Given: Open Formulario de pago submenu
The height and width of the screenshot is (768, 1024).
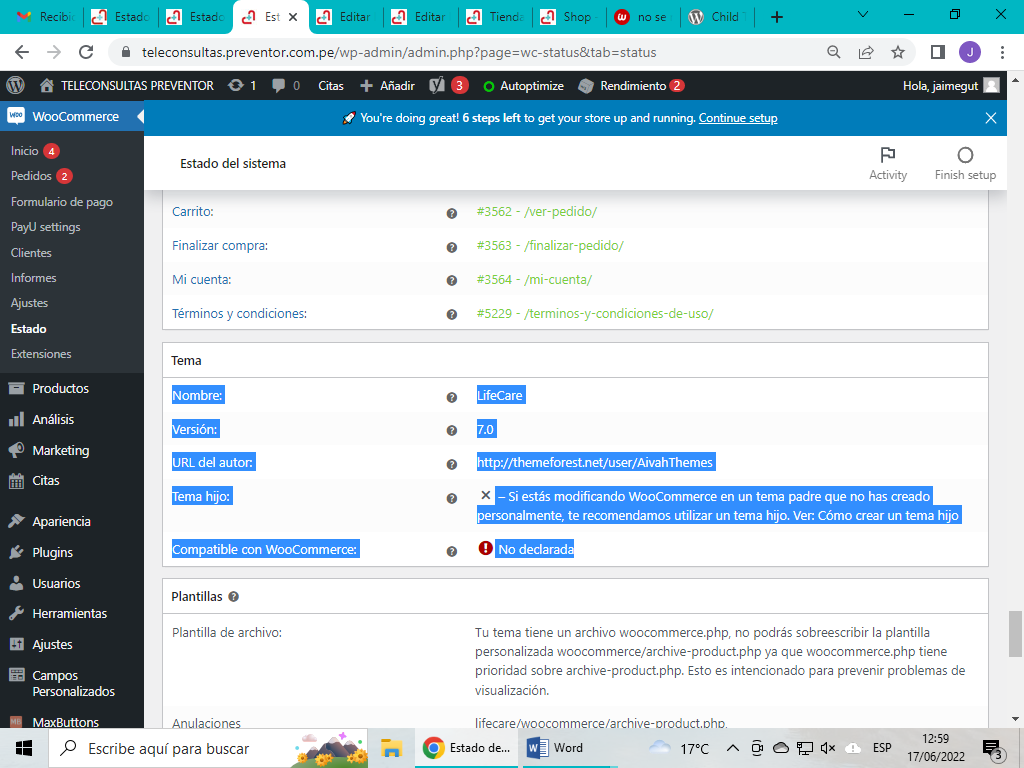Looking at the screenshot, I should (x=62, y=202).
